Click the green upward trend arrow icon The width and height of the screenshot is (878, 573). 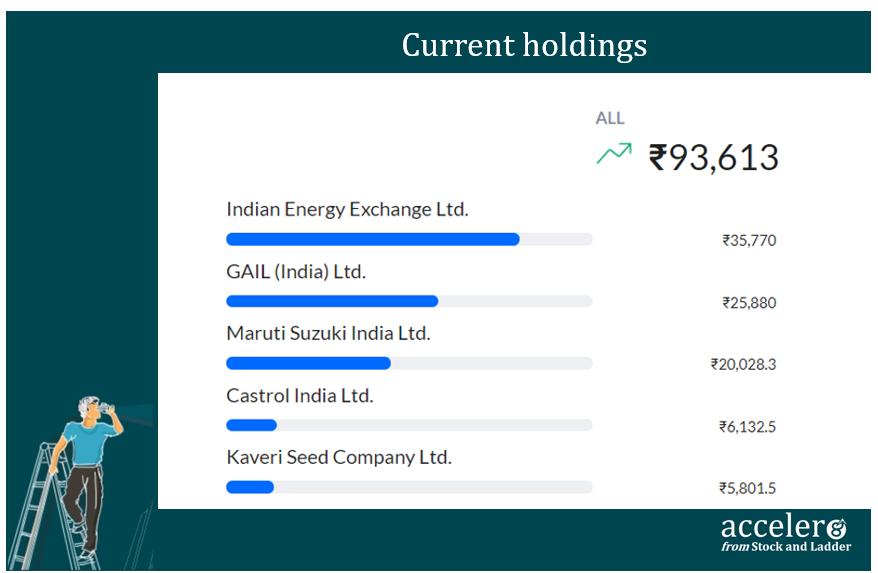click(x=614, y=153)
